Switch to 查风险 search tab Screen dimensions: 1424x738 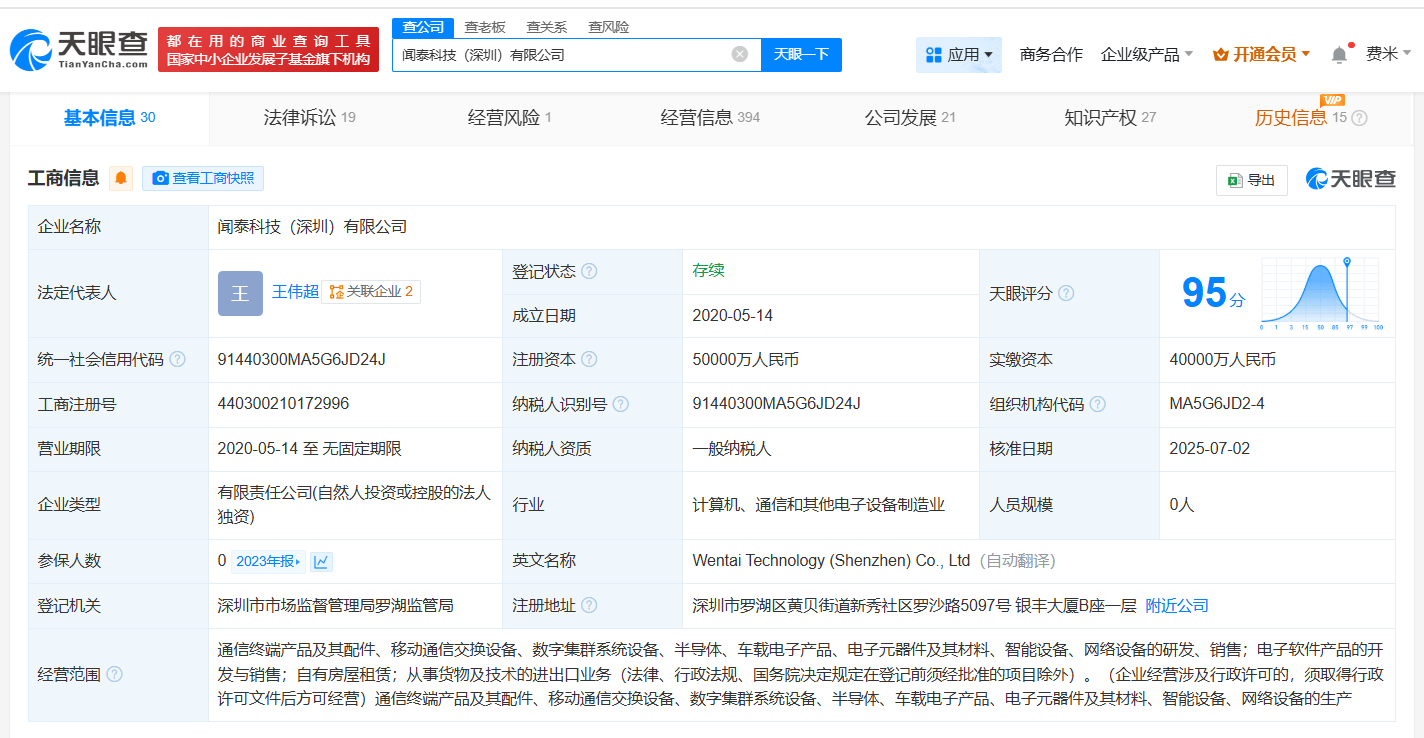[609, 27]
